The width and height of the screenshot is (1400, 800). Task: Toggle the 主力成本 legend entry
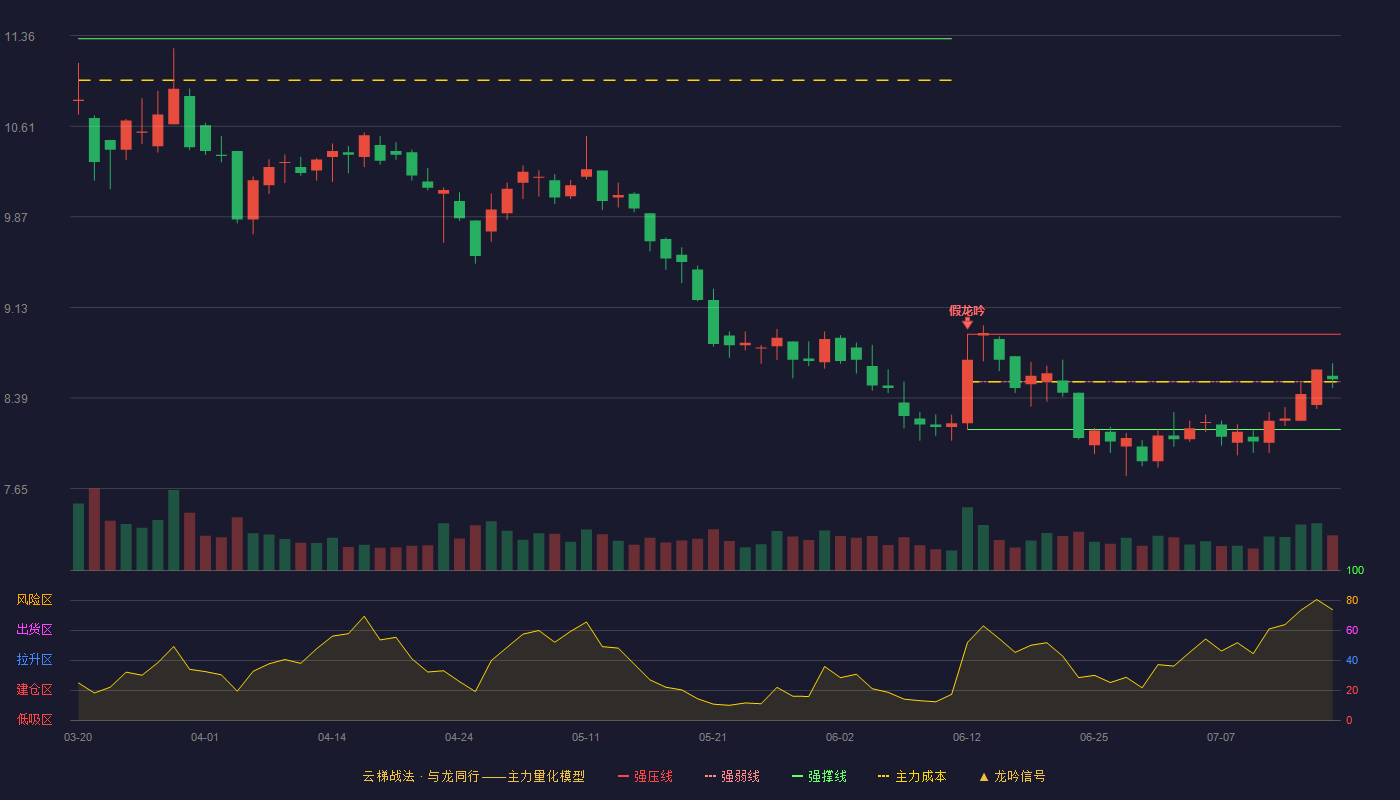(912, 776)
